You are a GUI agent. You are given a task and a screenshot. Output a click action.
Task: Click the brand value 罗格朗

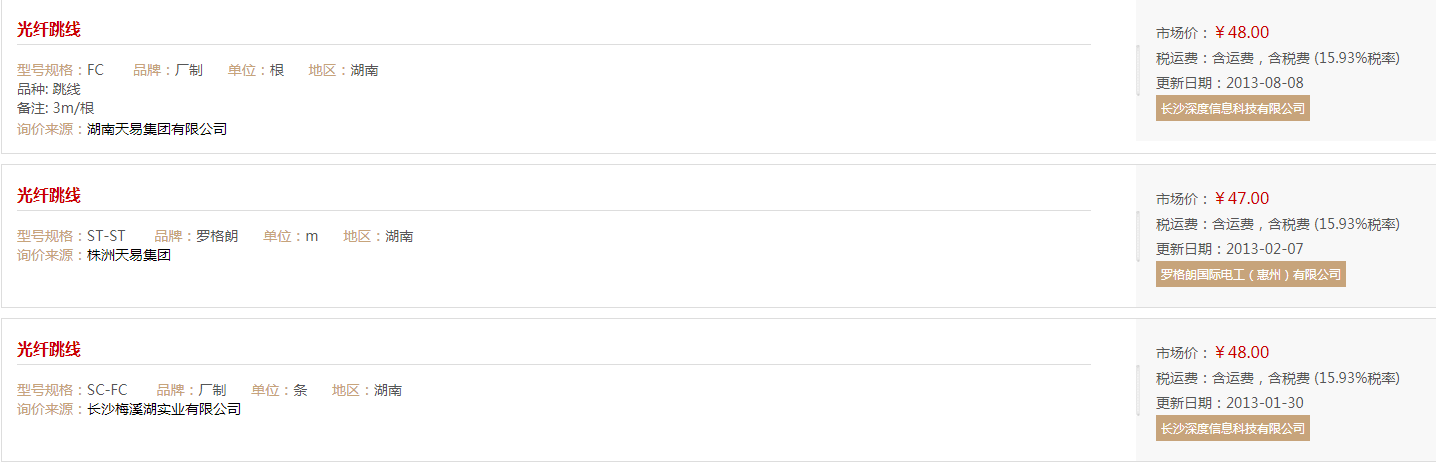tap(217, 236)
